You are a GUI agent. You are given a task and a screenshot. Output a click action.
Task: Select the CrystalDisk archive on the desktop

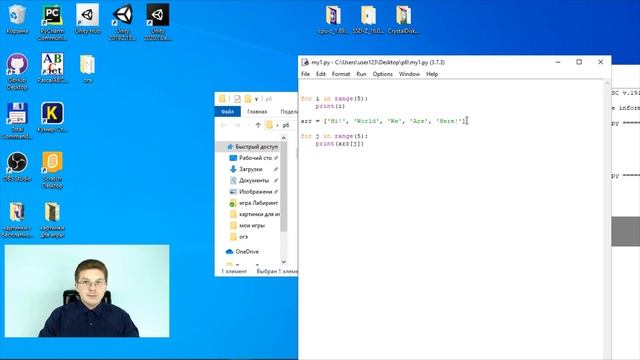tap(403, 19)
